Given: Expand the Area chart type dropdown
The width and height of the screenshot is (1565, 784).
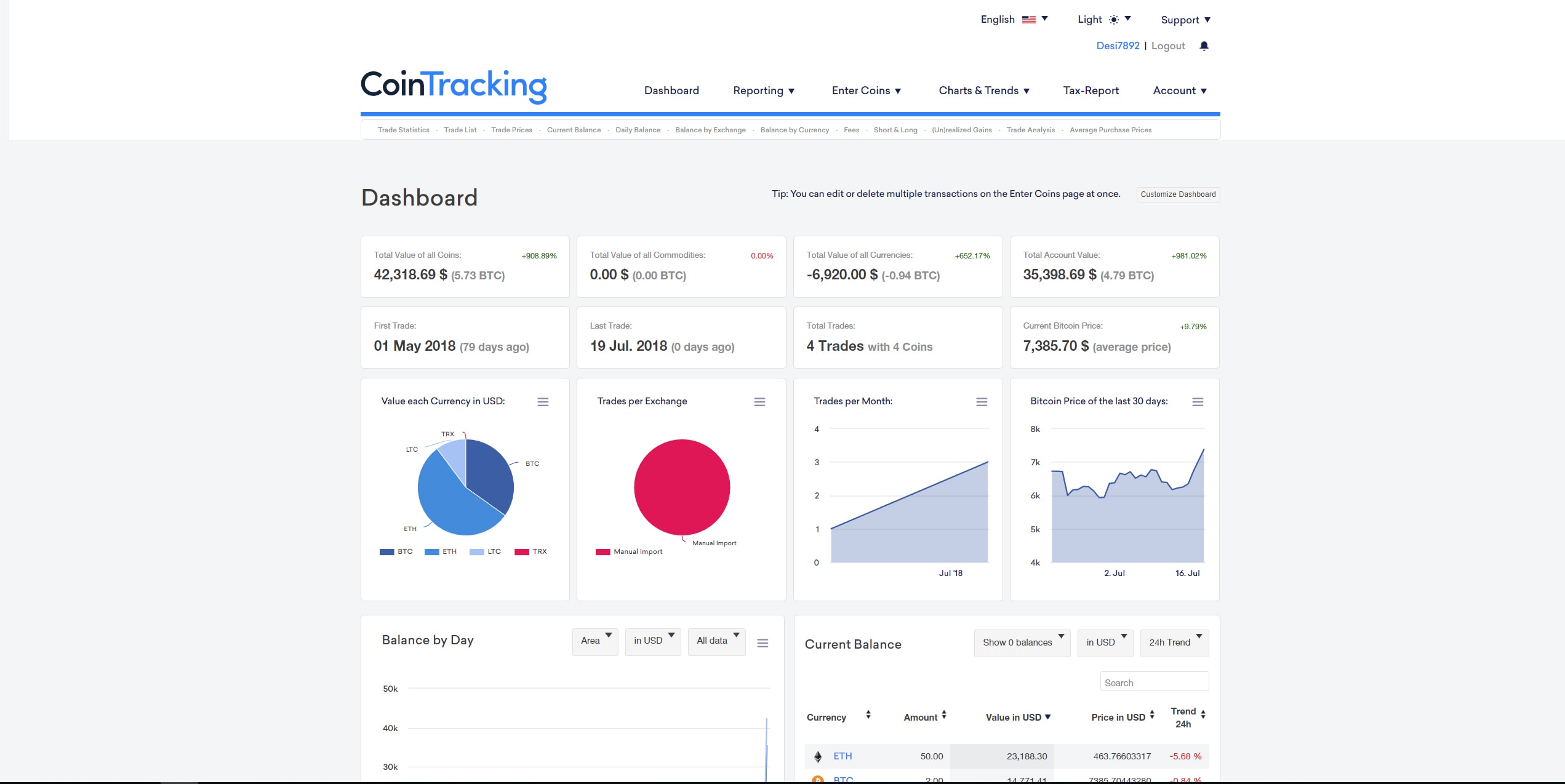Looking at the screenshot, I should coord(595,641).
